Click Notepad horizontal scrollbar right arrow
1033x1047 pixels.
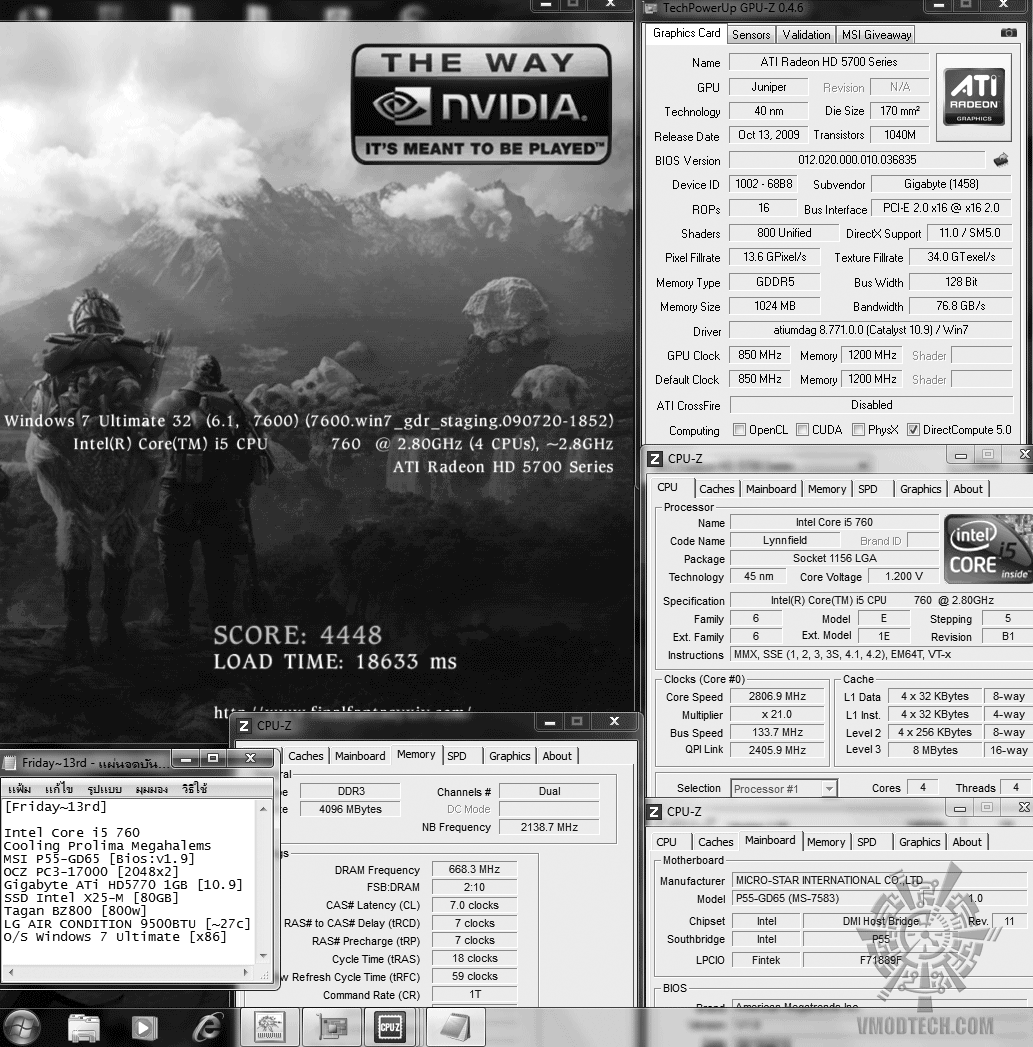tap(246, 972)
